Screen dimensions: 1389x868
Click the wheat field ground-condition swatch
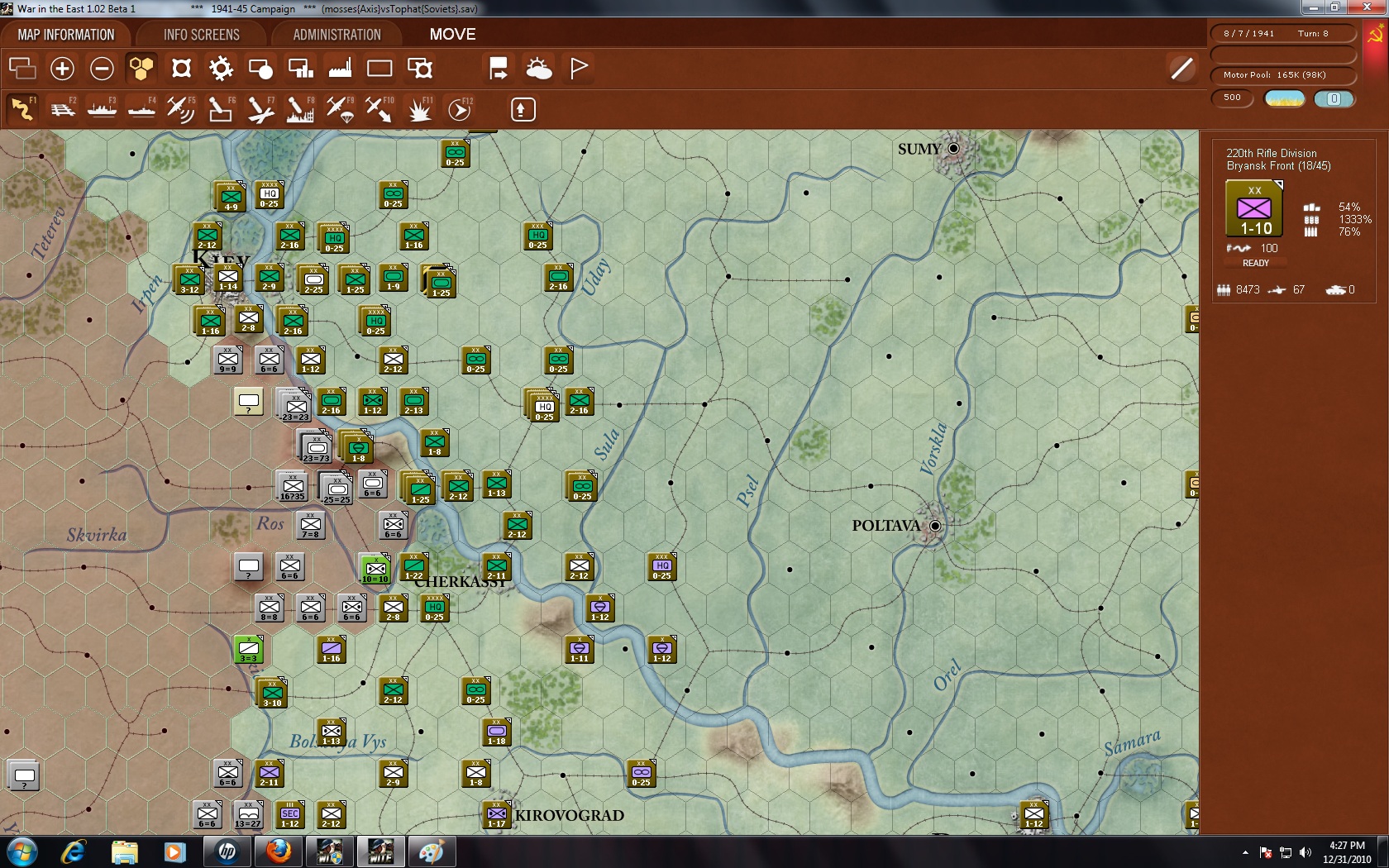1284,98
